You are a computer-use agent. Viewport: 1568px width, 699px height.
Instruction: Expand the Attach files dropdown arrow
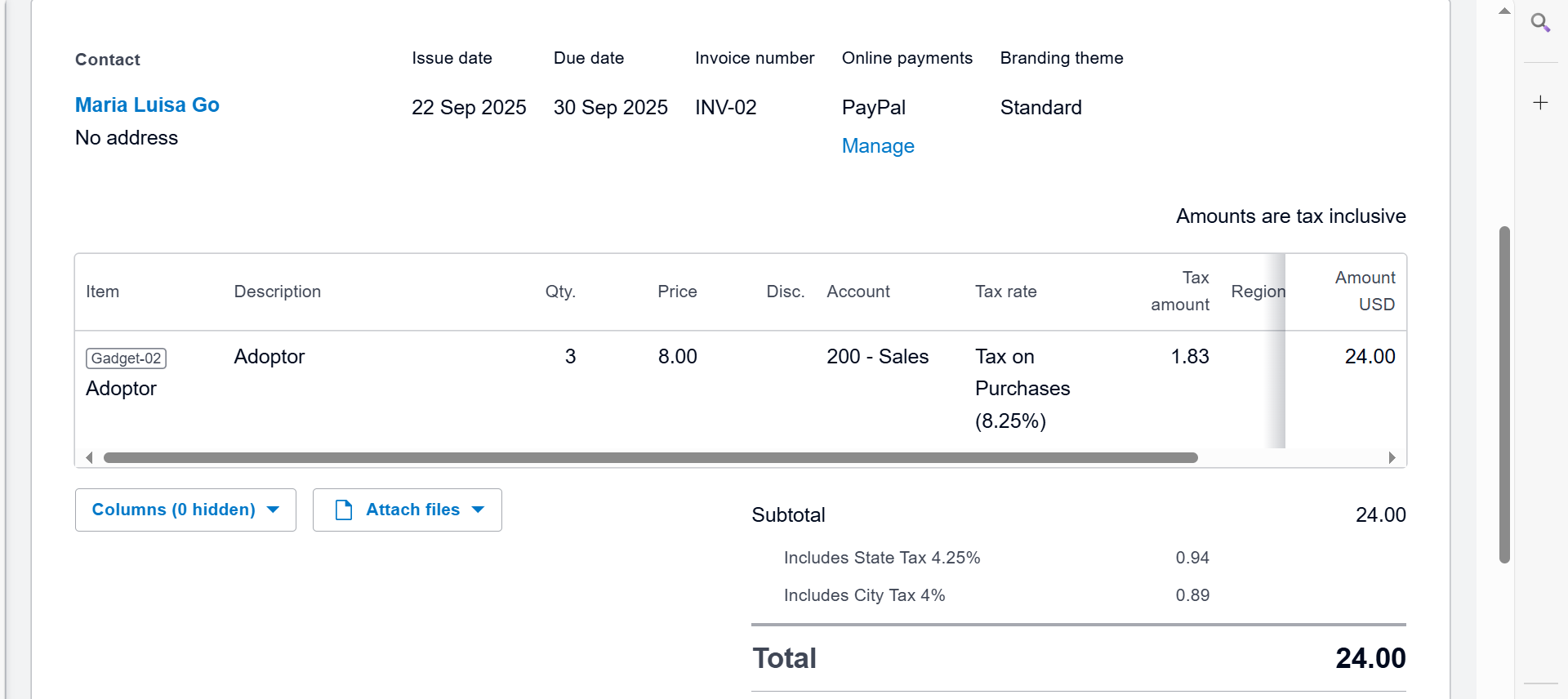(x=479, y=510)
